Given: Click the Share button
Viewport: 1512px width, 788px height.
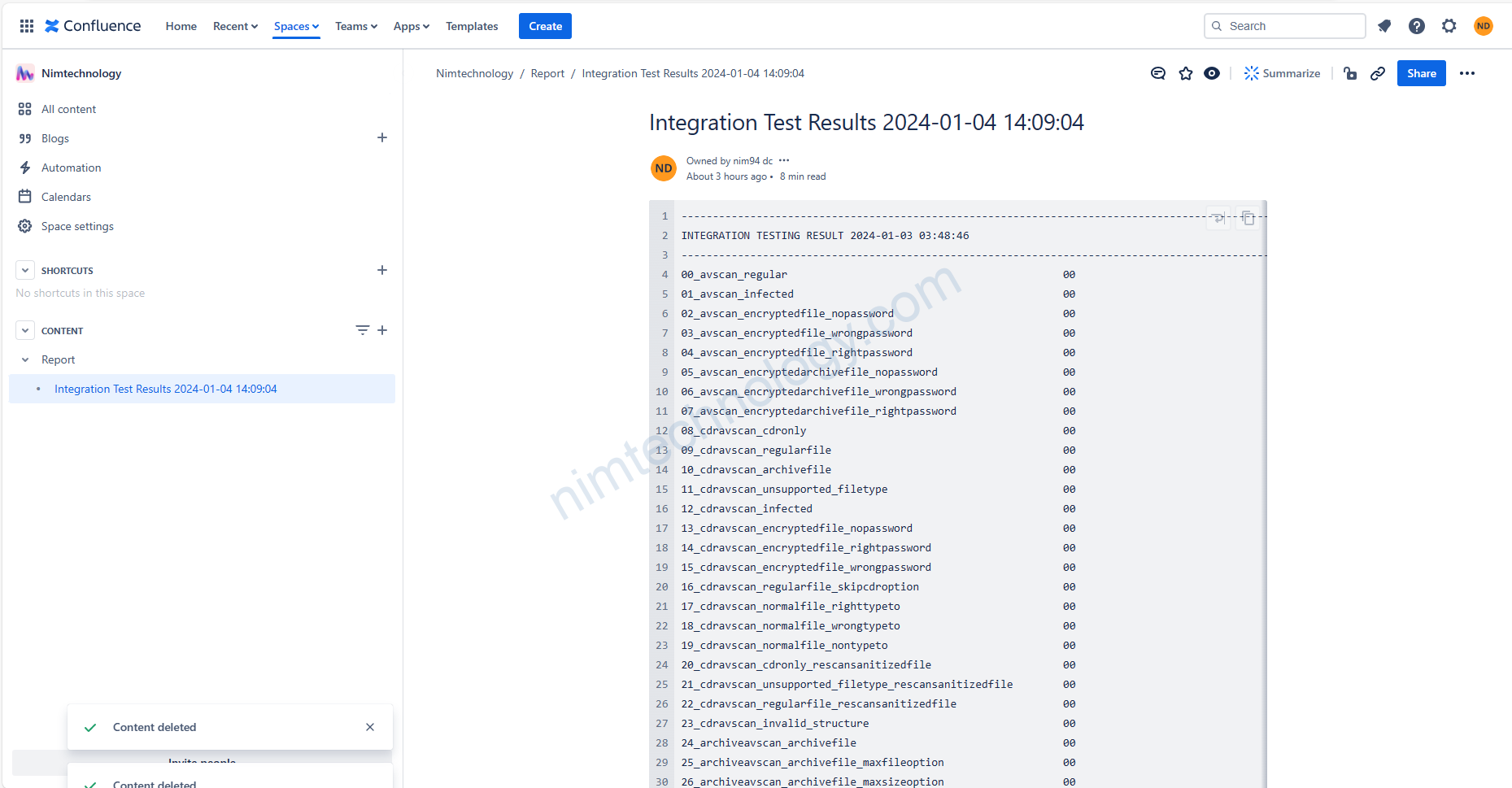Looking at the screenshot, I should [x=1421, y=73].
